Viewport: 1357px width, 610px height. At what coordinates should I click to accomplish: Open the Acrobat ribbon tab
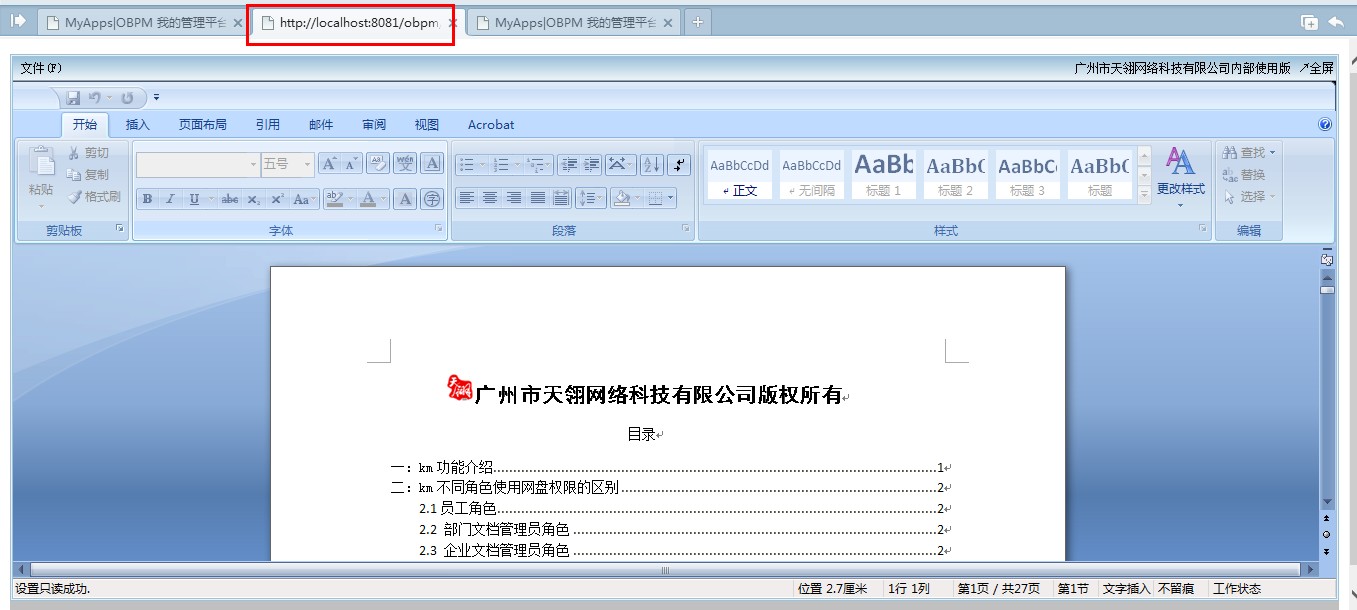(x=491, y=125)
